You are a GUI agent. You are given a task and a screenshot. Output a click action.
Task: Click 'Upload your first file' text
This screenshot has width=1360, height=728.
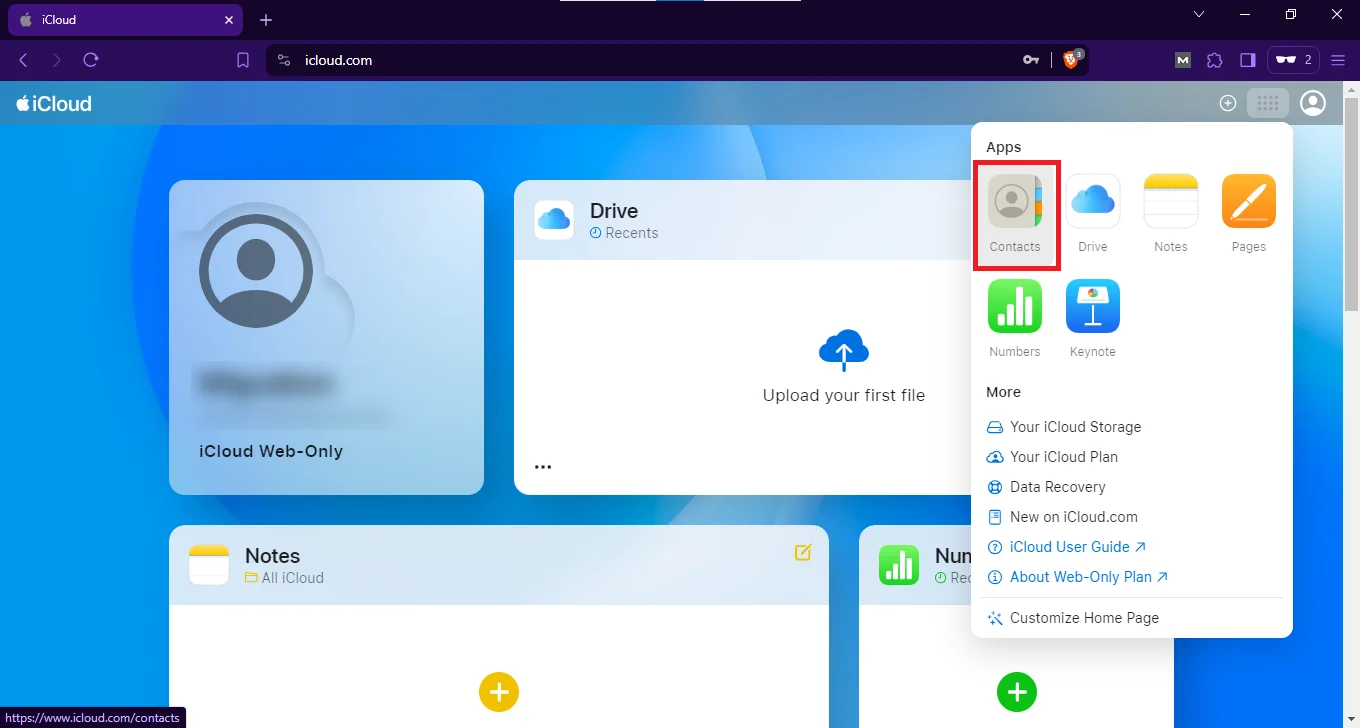pyautogui.click(x=844, y=395)
